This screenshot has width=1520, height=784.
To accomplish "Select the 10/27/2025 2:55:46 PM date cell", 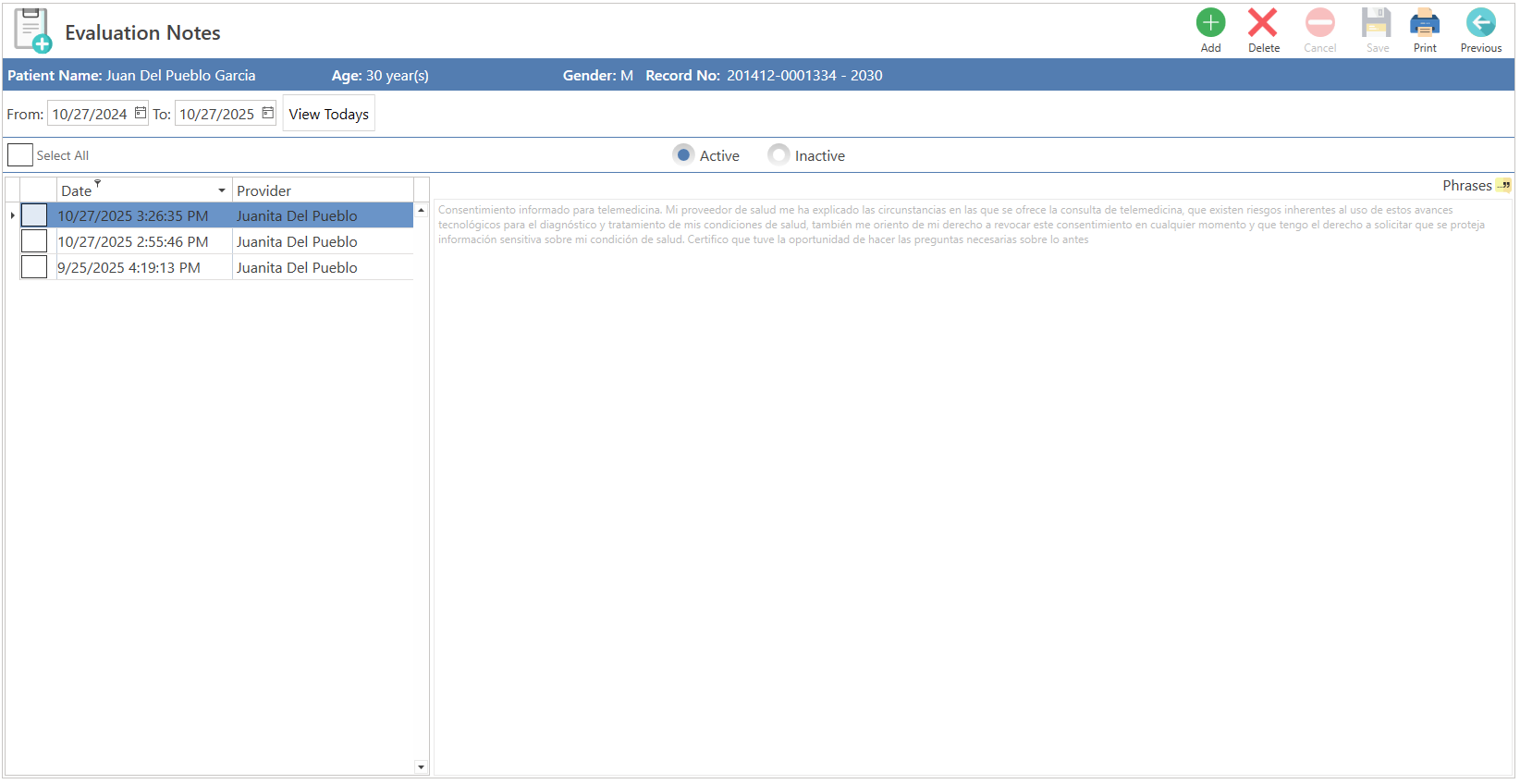I will tap(144, 241).
